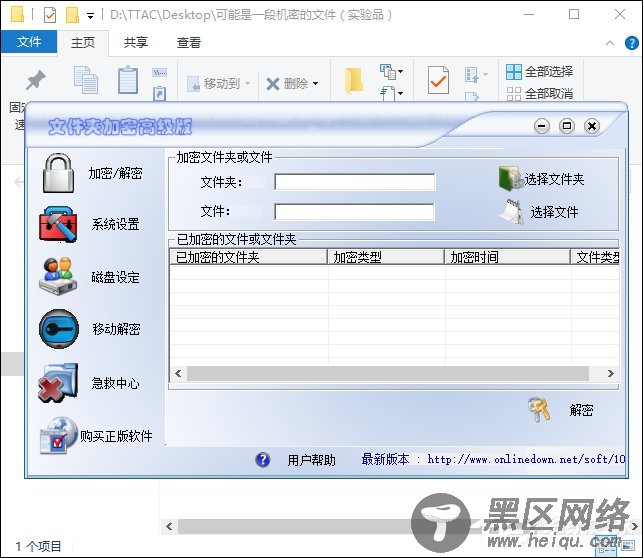Click the Explorer ribbon paste clipboard icon
643x558 pixels.
click(x=128, y=80)
